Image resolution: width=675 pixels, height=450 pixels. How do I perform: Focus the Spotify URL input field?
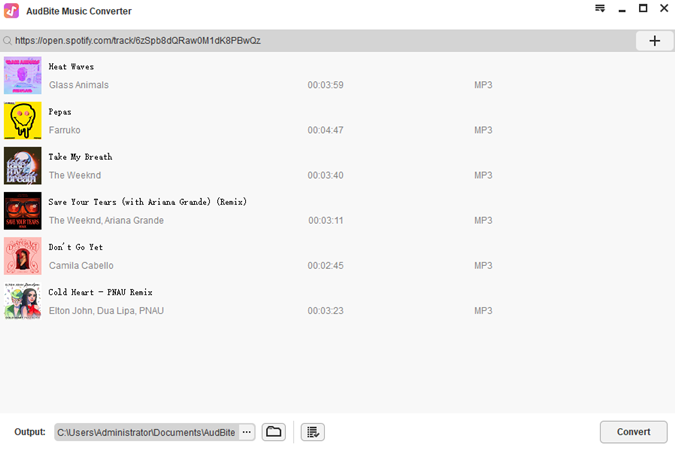tap(319, 41)
